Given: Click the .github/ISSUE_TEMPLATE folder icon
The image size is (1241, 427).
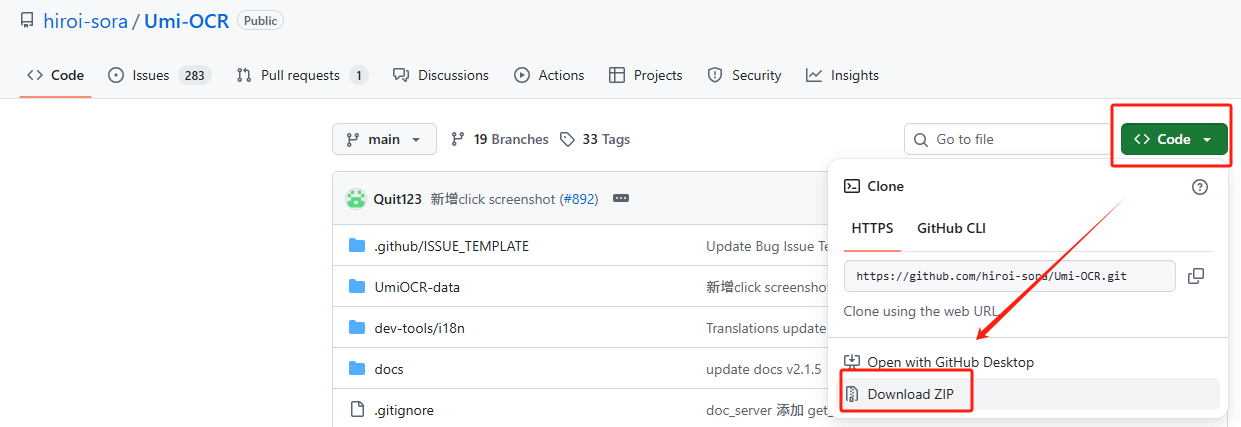Looking at the screenshot, I should (x=357, y=246).
